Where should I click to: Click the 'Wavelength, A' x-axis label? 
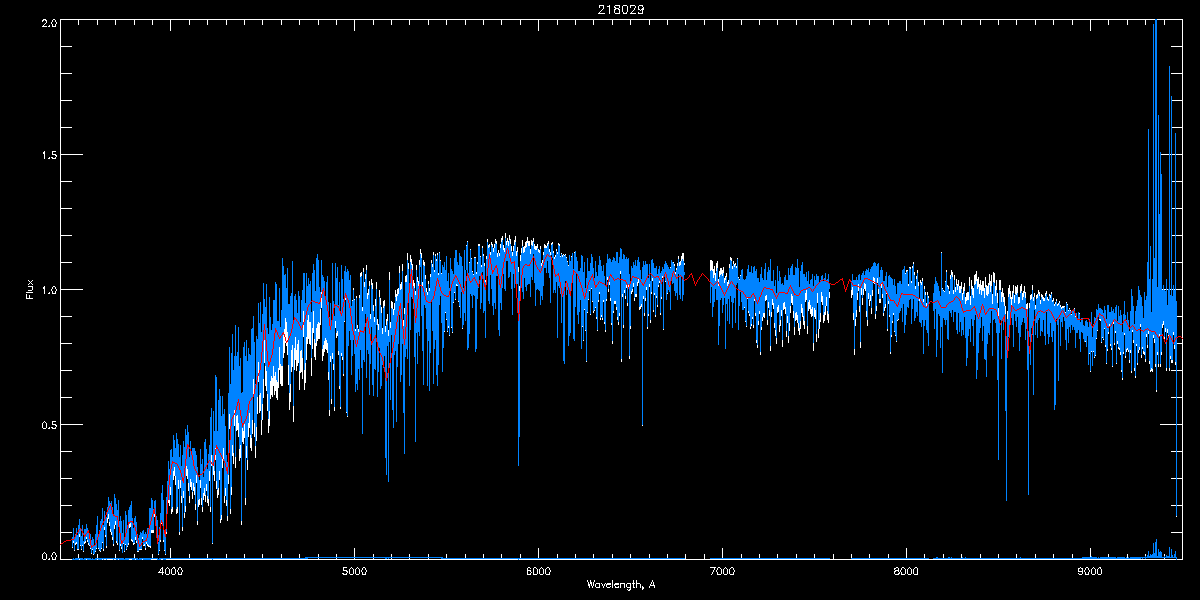point(620,584)
